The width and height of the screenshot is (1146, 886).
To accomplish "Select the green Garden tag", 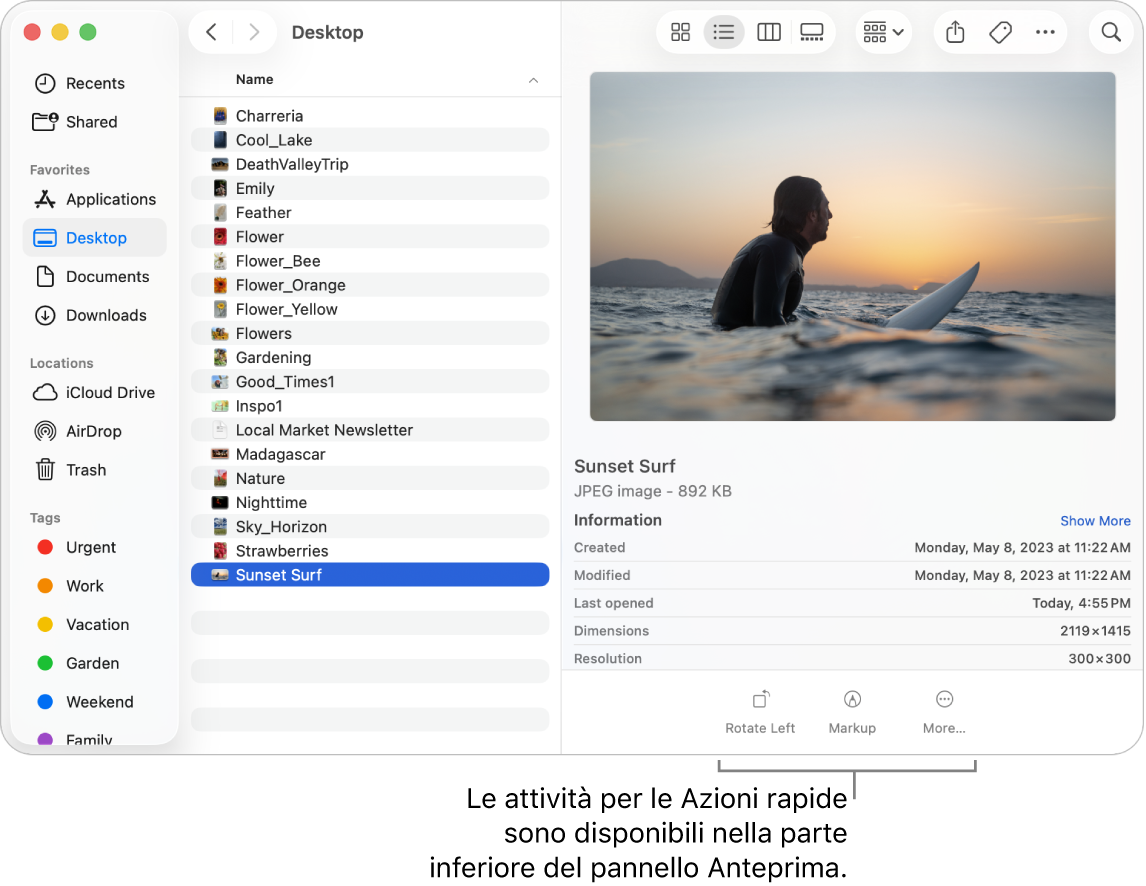I will tap(92, 663).
